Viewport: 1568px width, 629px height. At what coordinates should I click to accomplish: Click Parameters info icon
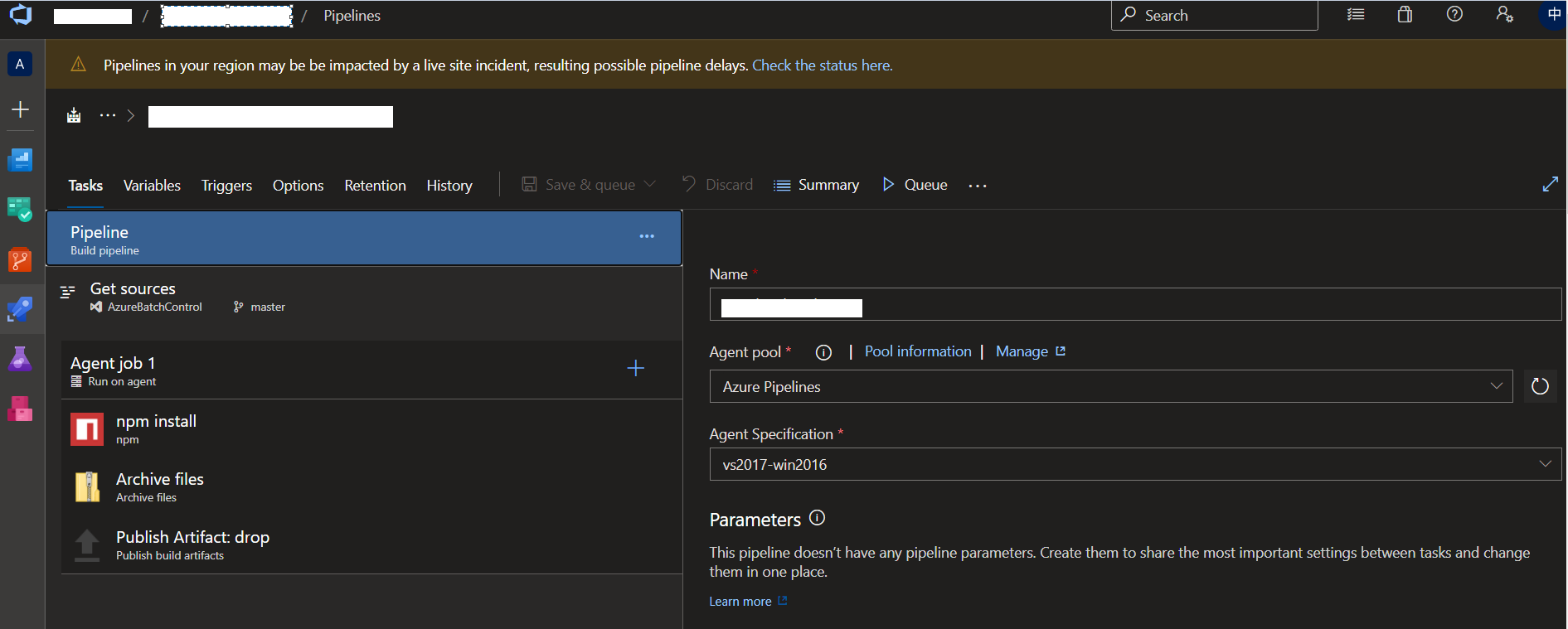817,518
